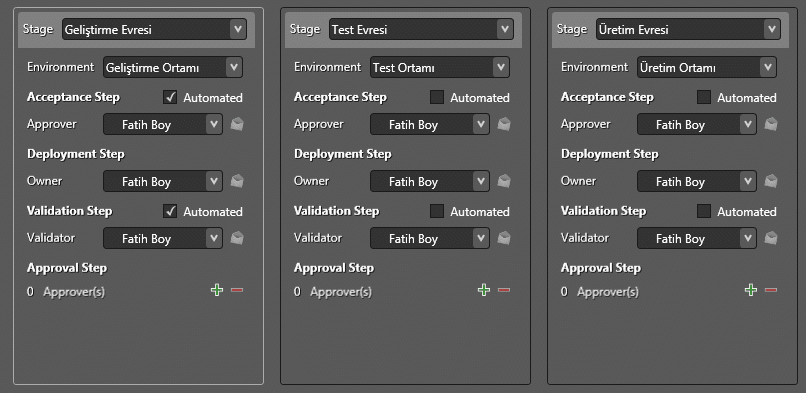The height and width of the screenshot is (393, 806).
Task: Uncheck Validation Step Automated in Geliştirme Evresi
Action: coord(170,211)
